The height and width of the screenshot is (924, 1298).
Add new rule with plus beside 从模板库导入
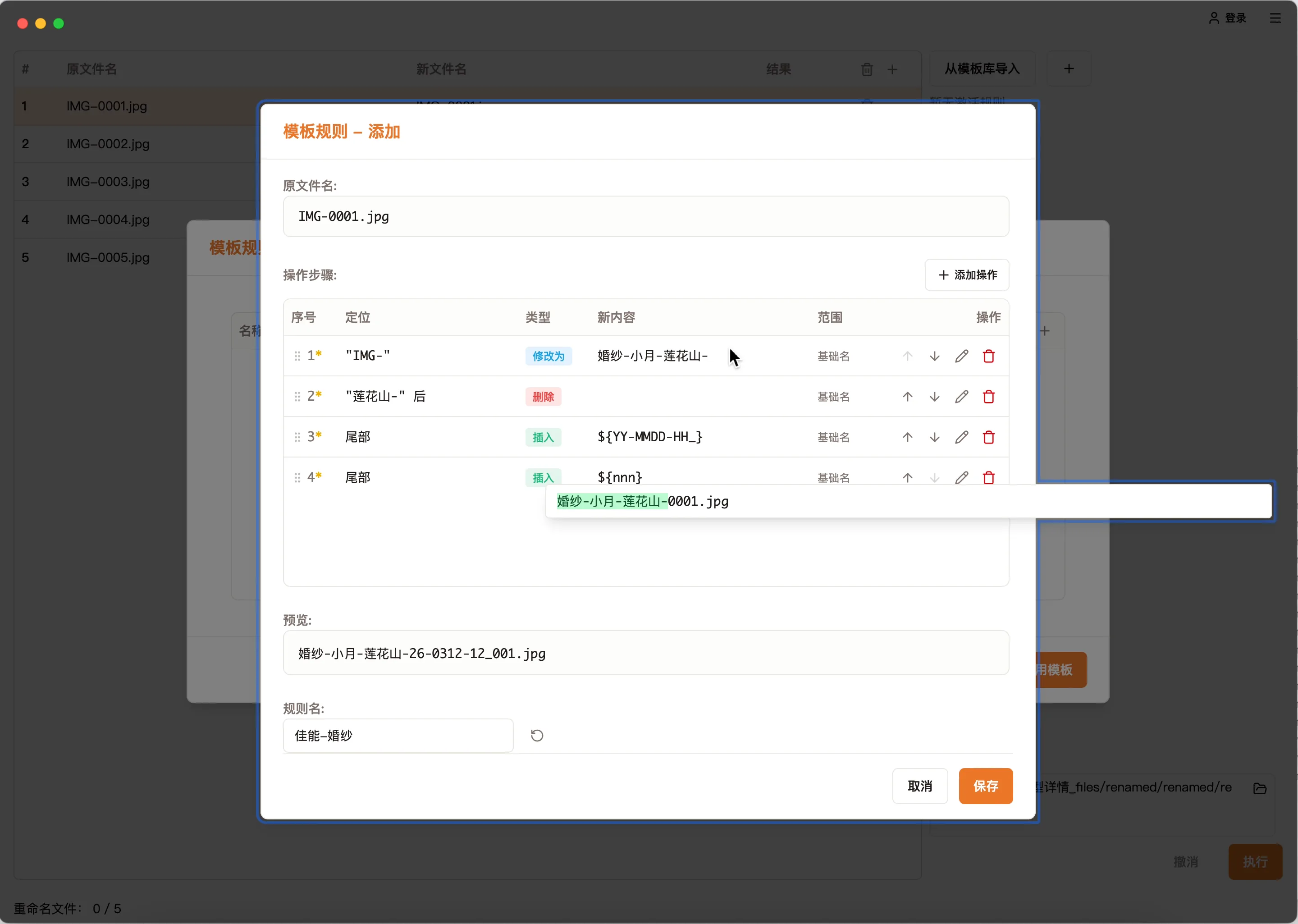pos(1069,69)
